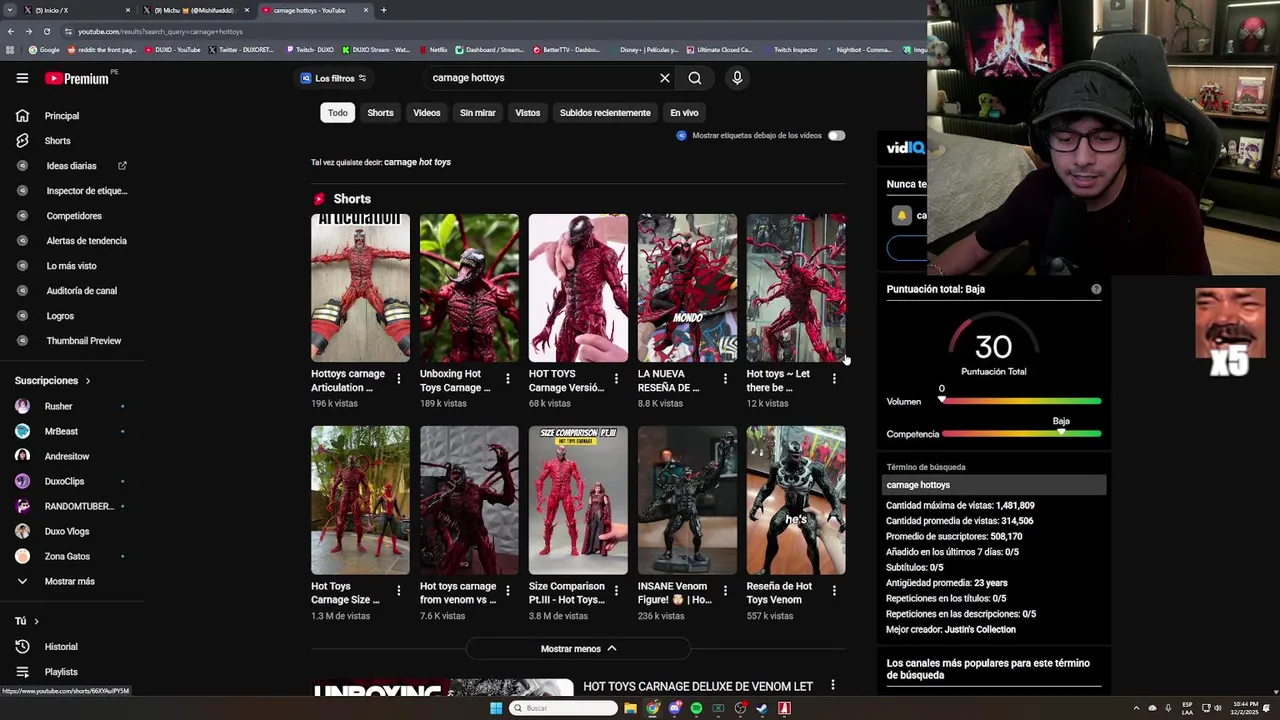Select the Videos filter chip

click(427, 113)
